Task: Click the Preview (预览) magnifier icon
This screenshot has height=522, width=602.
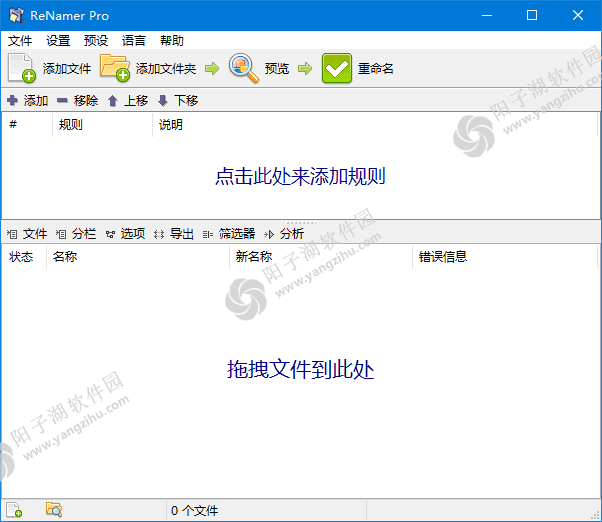Action: click(243, 68)
